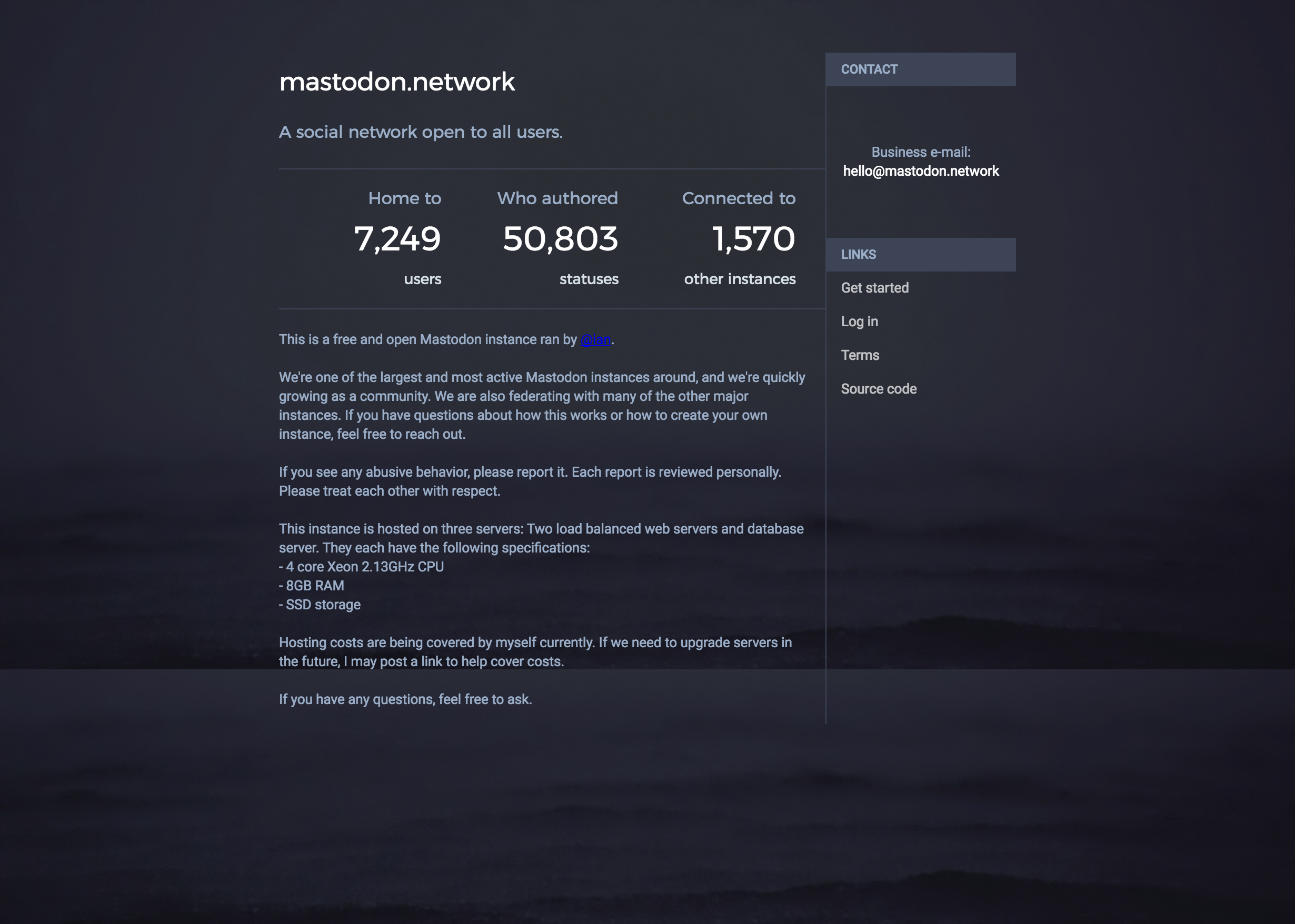Click the 'Home to' label
Image resolution: width=1295 pixels, height=924 pixels.
point(405,198)
